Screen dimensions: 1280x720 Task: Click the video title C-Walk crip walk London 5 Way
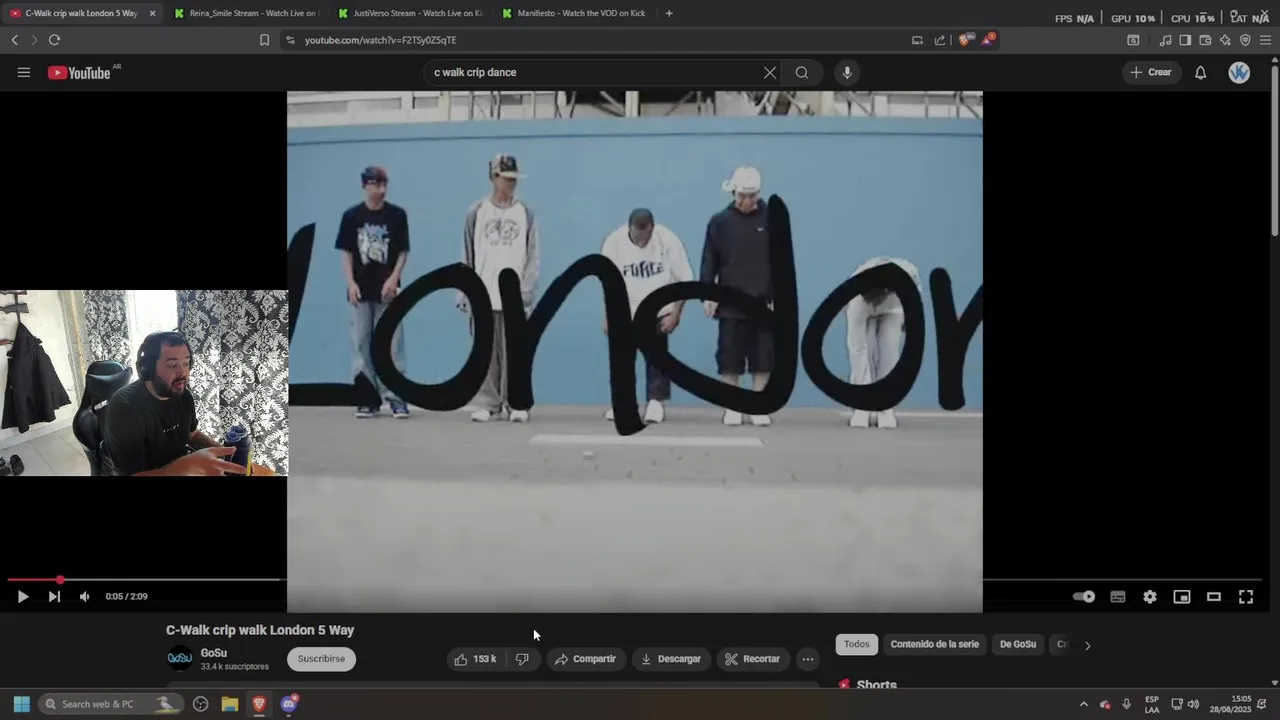(260, 630)
